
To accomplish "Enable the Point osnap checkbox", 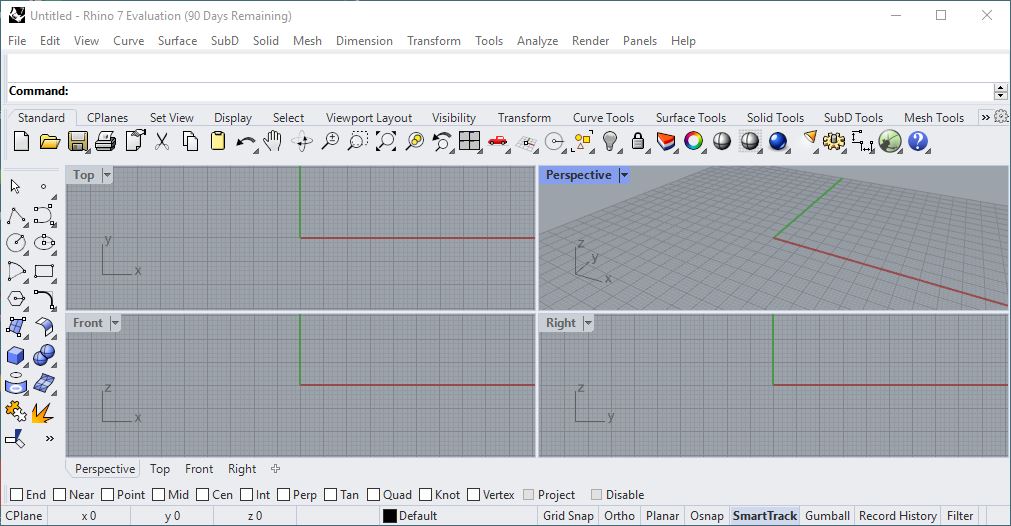I will click(x=108, y=494).
